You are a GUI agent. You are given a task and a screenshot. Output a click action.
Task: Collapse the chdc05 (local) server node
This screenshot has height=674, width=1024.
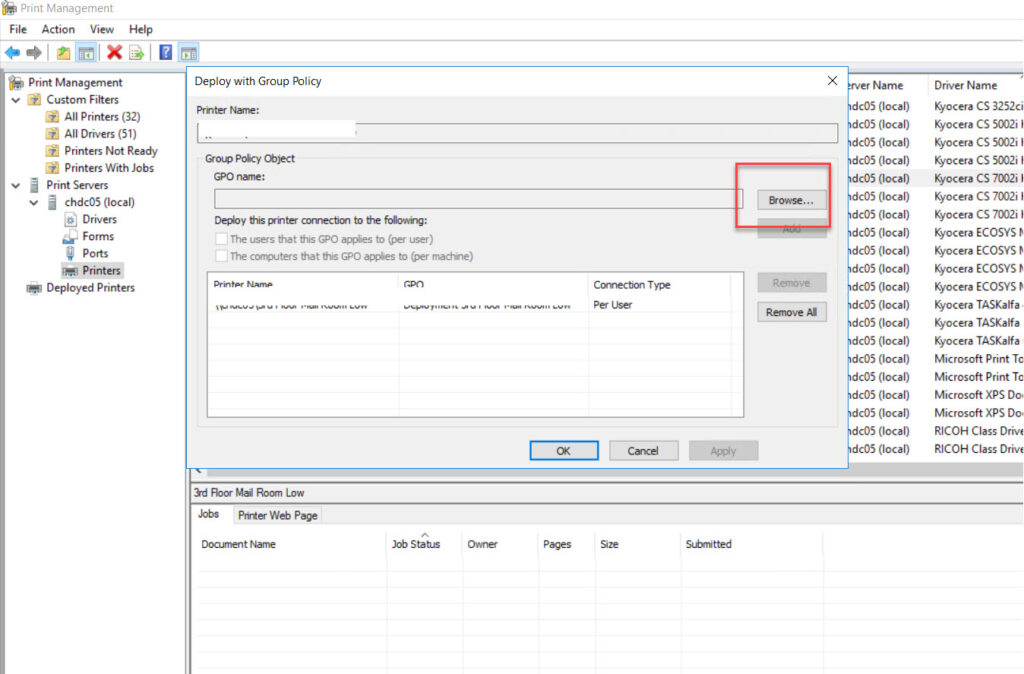tap(33, 202)
